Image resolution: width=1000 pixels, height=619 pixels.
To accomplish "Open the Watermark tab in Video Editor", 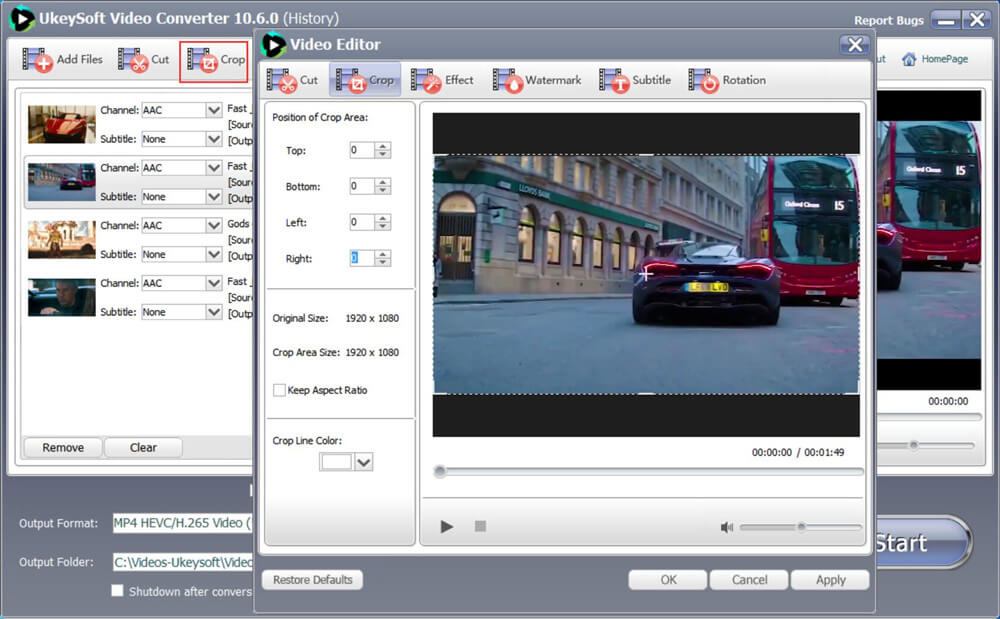I will click(537, 80).
